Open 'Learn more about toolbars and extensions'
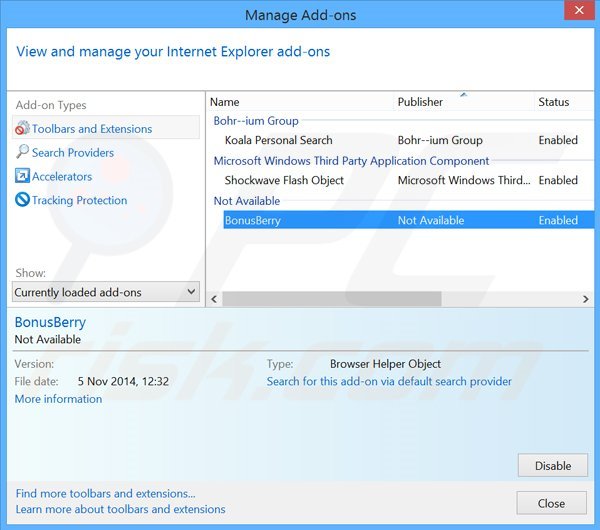This screenshot has width=600, height=530. [121, 509]
